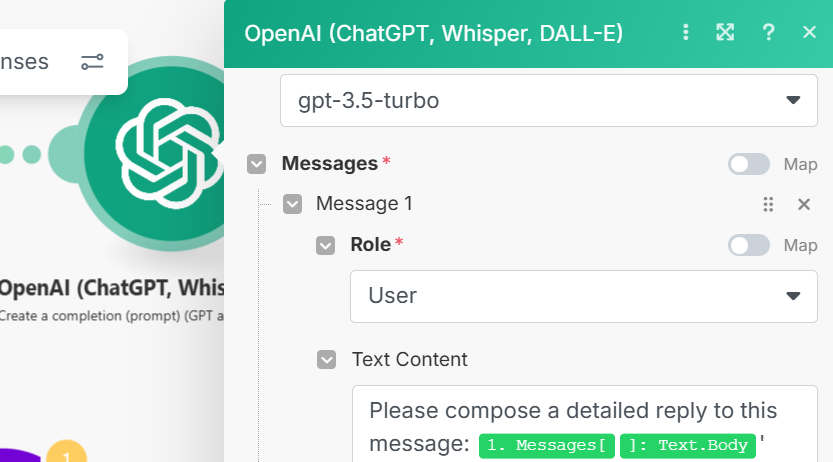Grab the Message 1 drag handle
This screenshot has width=833, height=462.
coord(768,204)
